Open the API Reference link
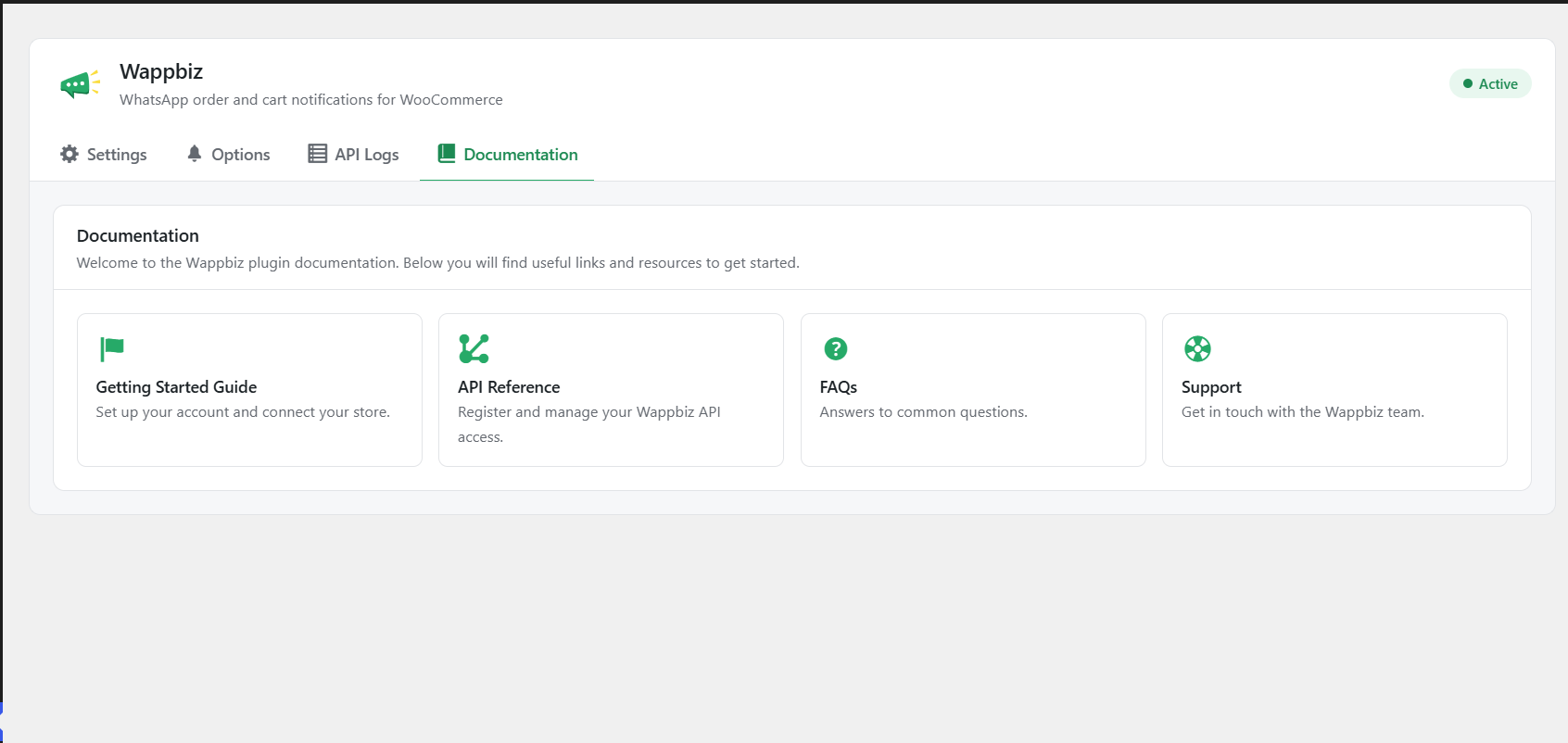This screenshot has width=1568, height=743. [611, 390]
